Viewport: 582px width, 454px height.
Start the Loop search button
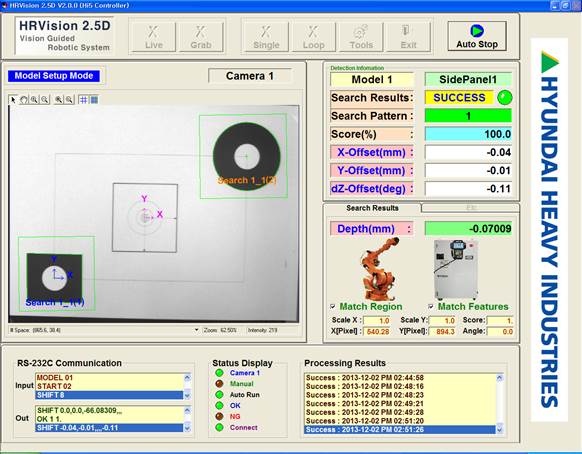coord(314,37)
